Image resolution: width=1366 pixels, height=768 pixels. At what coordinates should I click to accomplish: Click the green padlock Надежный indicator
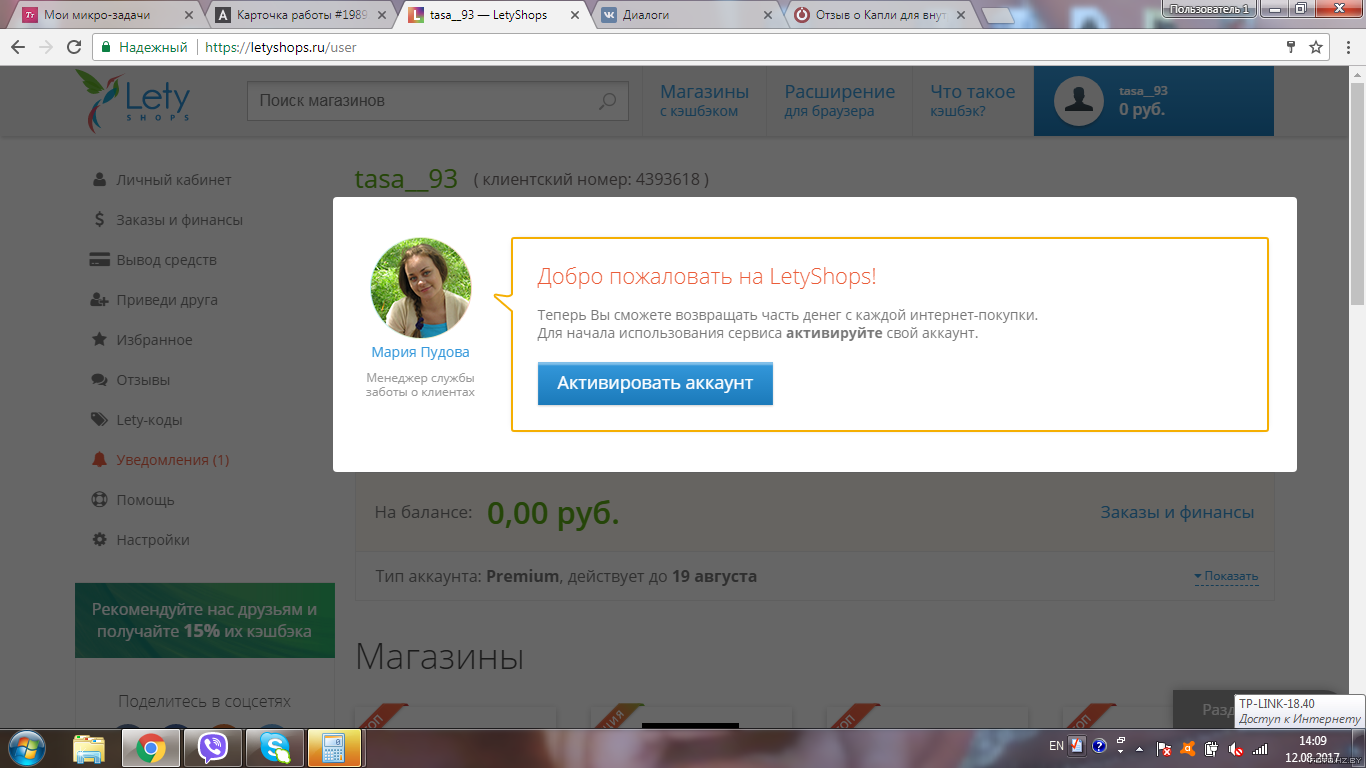(x=144, y=47)
